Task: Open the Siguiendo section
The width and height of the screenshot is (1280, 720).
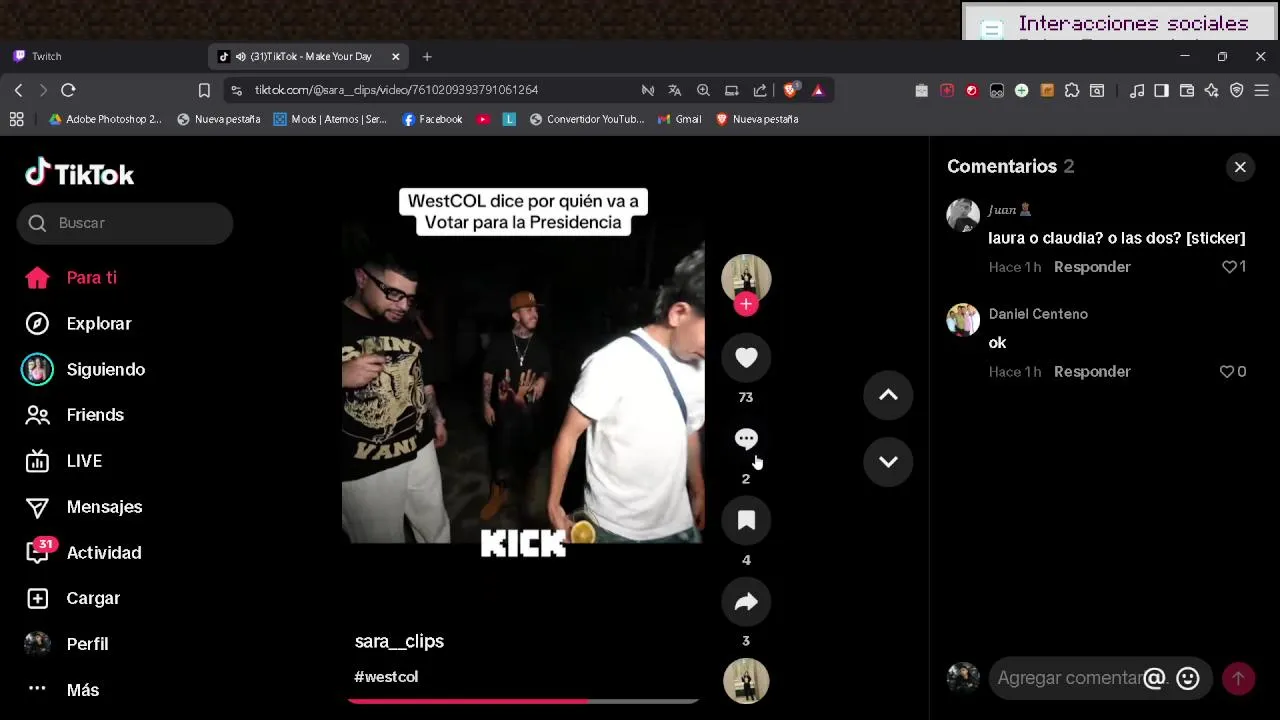Action: pos(85,370)
